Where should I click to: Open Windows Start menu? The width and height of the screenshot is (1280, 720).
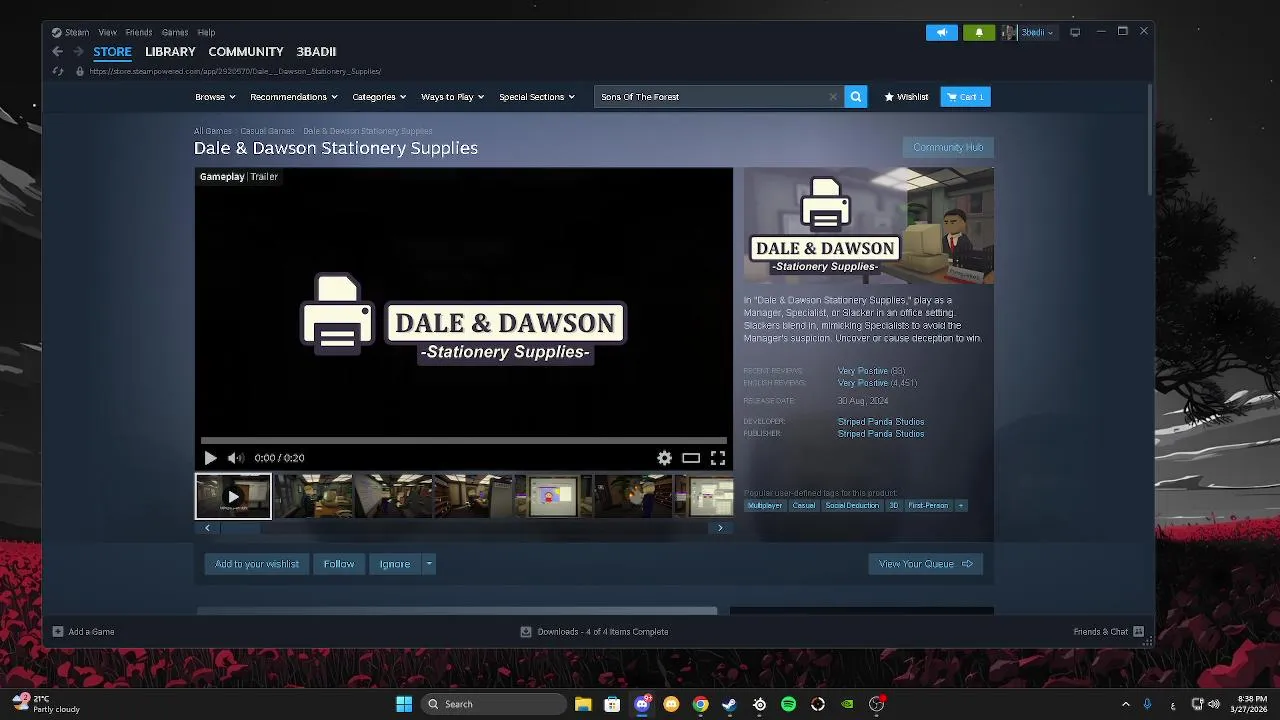tap(404, 704)
